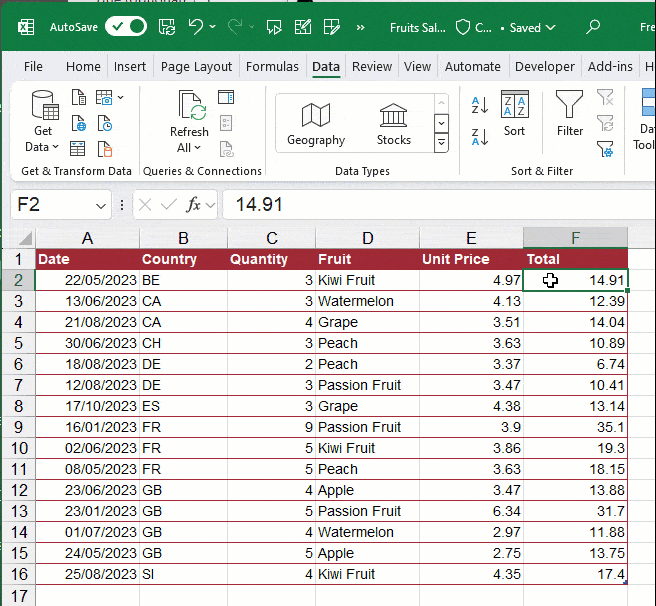Sort Z to A descending
The width and height of the screenshot is (656, 606).
tap(479, 137)
